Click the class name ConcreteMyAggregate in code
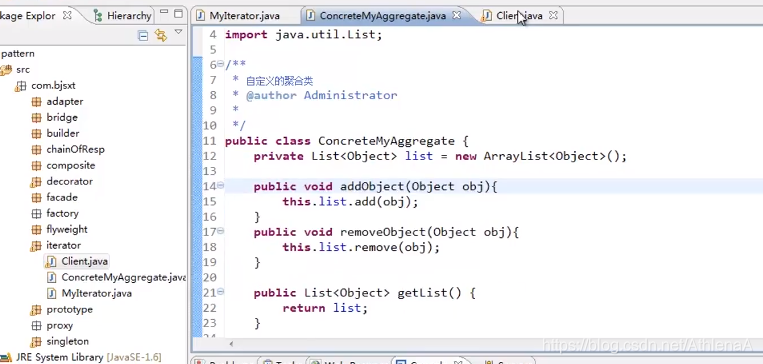Viewport: 763px width, 364px height. (x=386, y=142)
